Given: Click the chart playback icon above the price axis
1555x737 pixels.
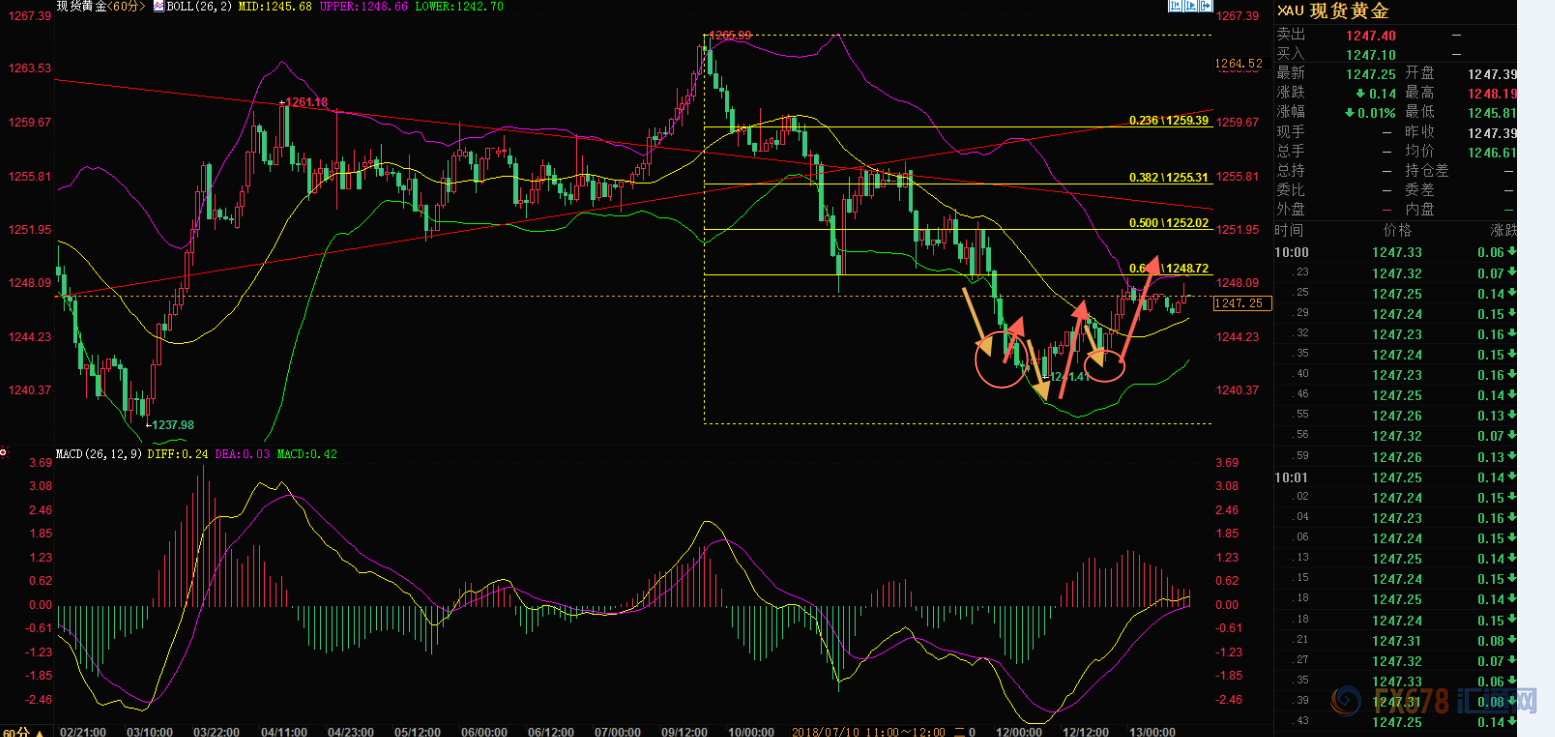Looking at the screenshot, I should coord(1191,5).
